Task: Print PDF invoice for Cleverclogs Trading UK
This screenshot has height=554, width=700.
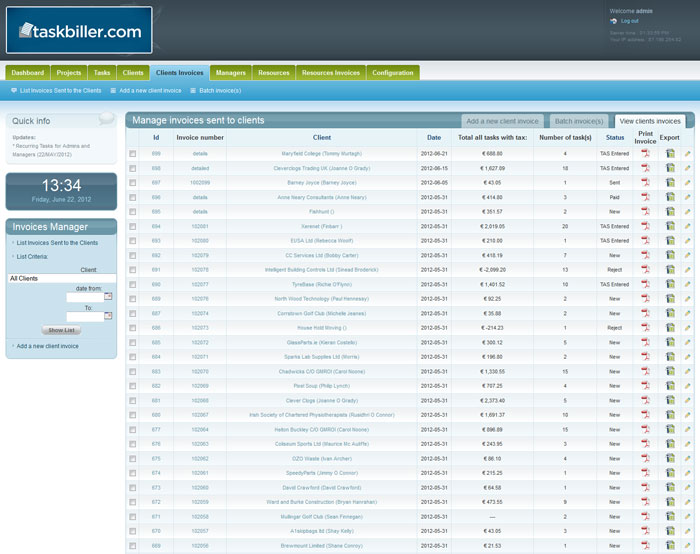Action: click(645, 168)
